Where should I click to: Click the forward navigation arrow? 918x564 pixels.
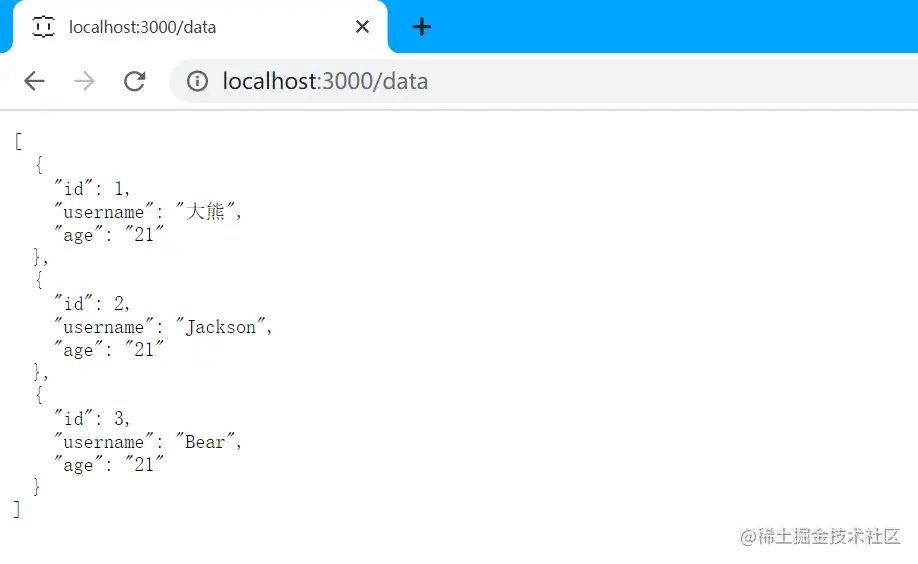(84, 81)
